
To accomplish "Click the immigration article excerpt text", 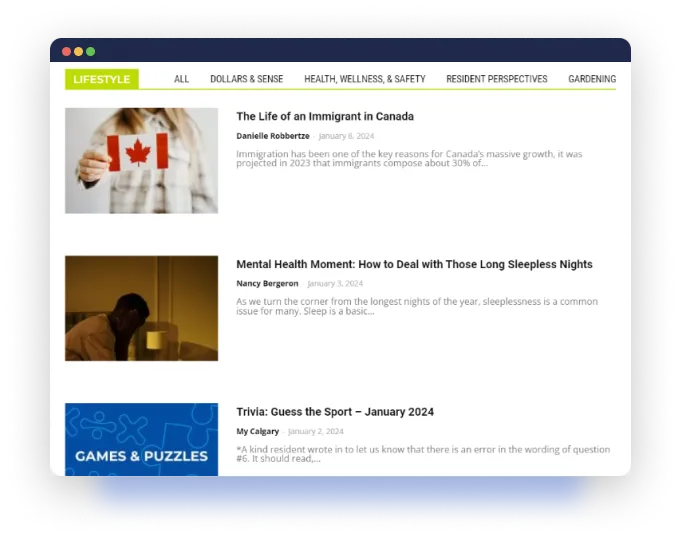I will click(409, 158).
